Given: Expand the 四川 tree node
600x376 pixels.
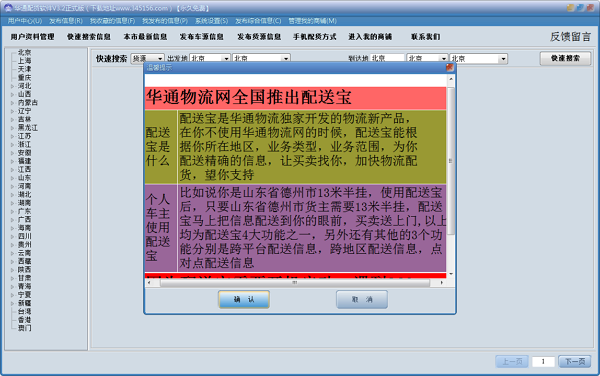Looking at the screenshot, I should [12, 236].
